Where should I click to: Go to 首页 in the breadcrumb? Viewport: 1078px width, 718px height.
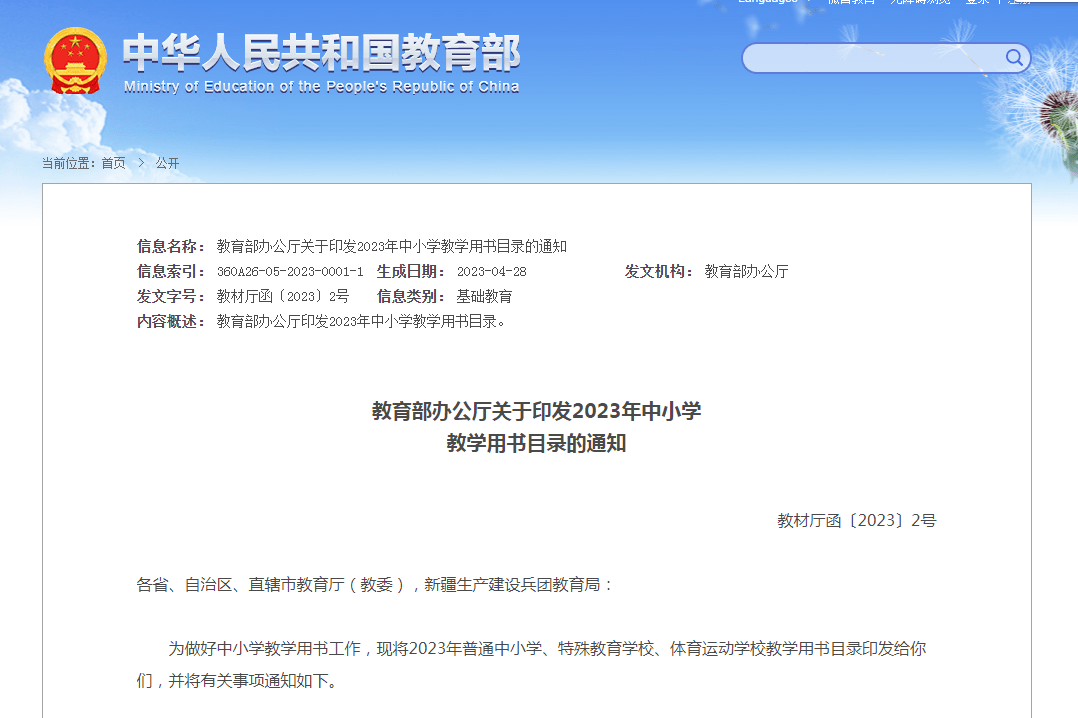coord(113,163)
